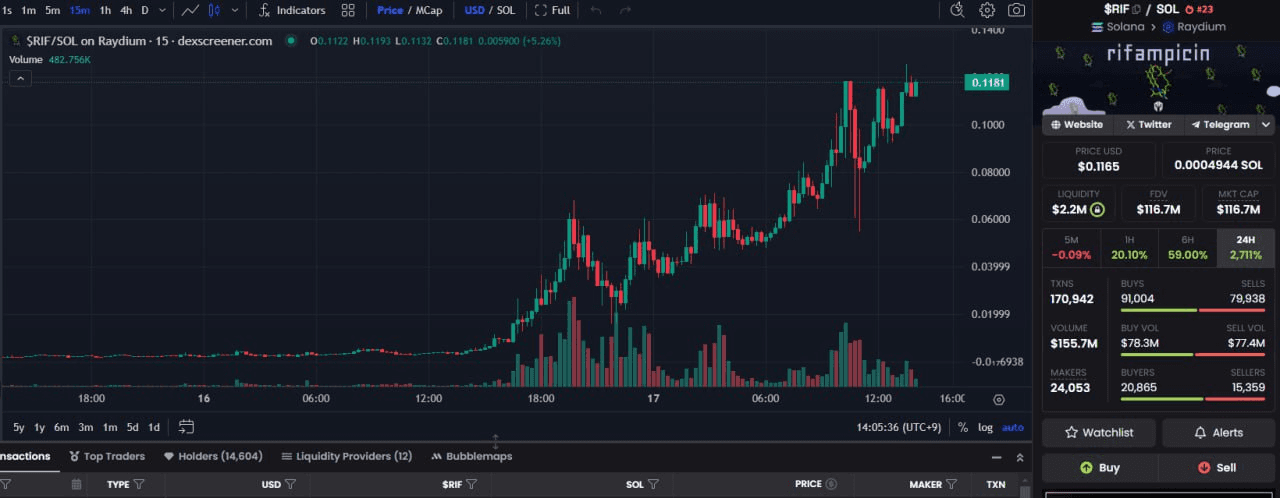Toggle log scale on chart
The height and width of the screenshot is (498, 1280).
click(x=985, y=427)
